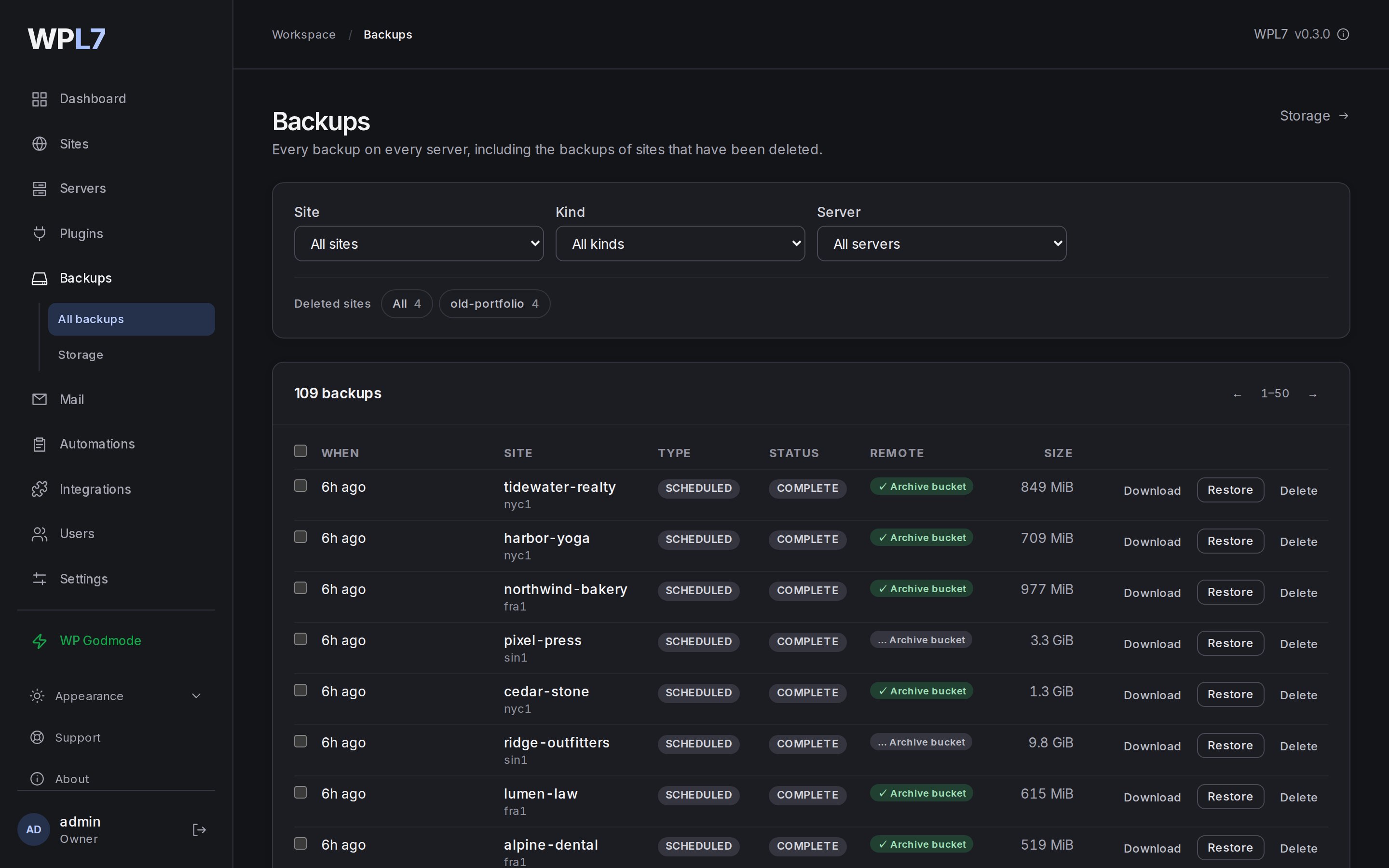Image resolution: width=1389 pixels, height=868 pixels.
Task: Go to next page of backups arrow
Action: coord(1312,394)
